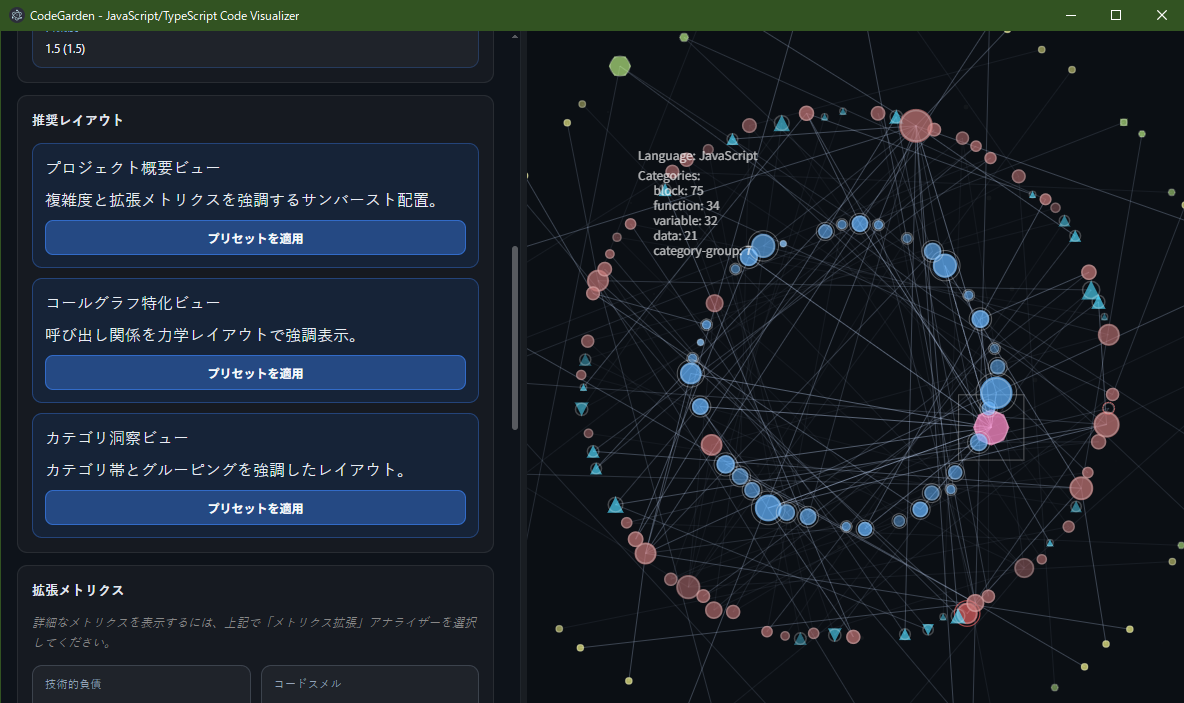Open the 技術的負債 metric card

(x=141, y=685)
